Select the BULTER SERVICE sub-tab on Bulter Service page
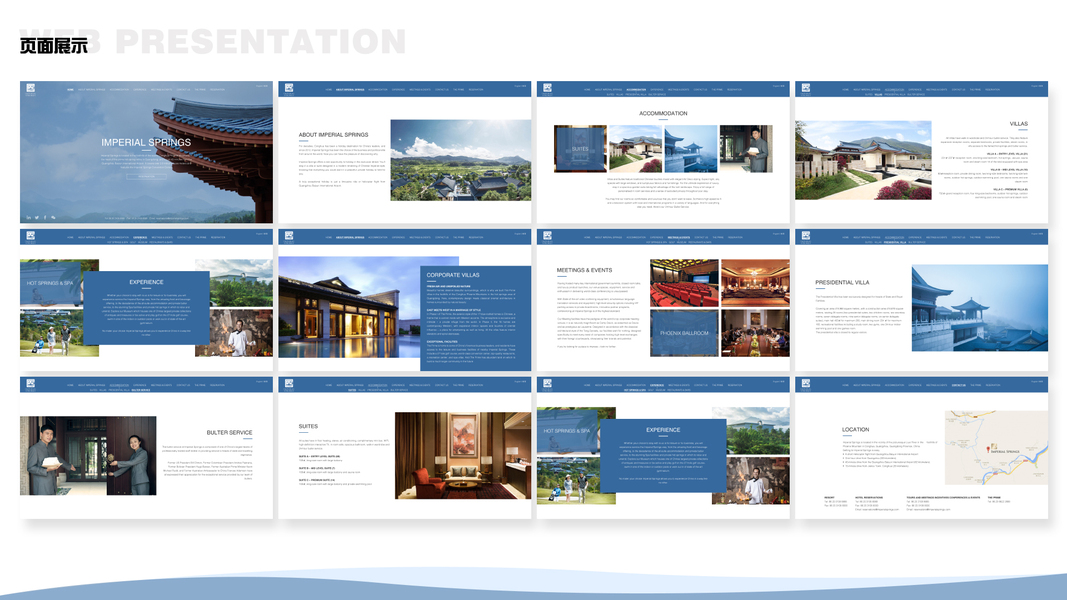This screenshot has width=1067, height=600. pyautogui.click(x=141, y=390)
